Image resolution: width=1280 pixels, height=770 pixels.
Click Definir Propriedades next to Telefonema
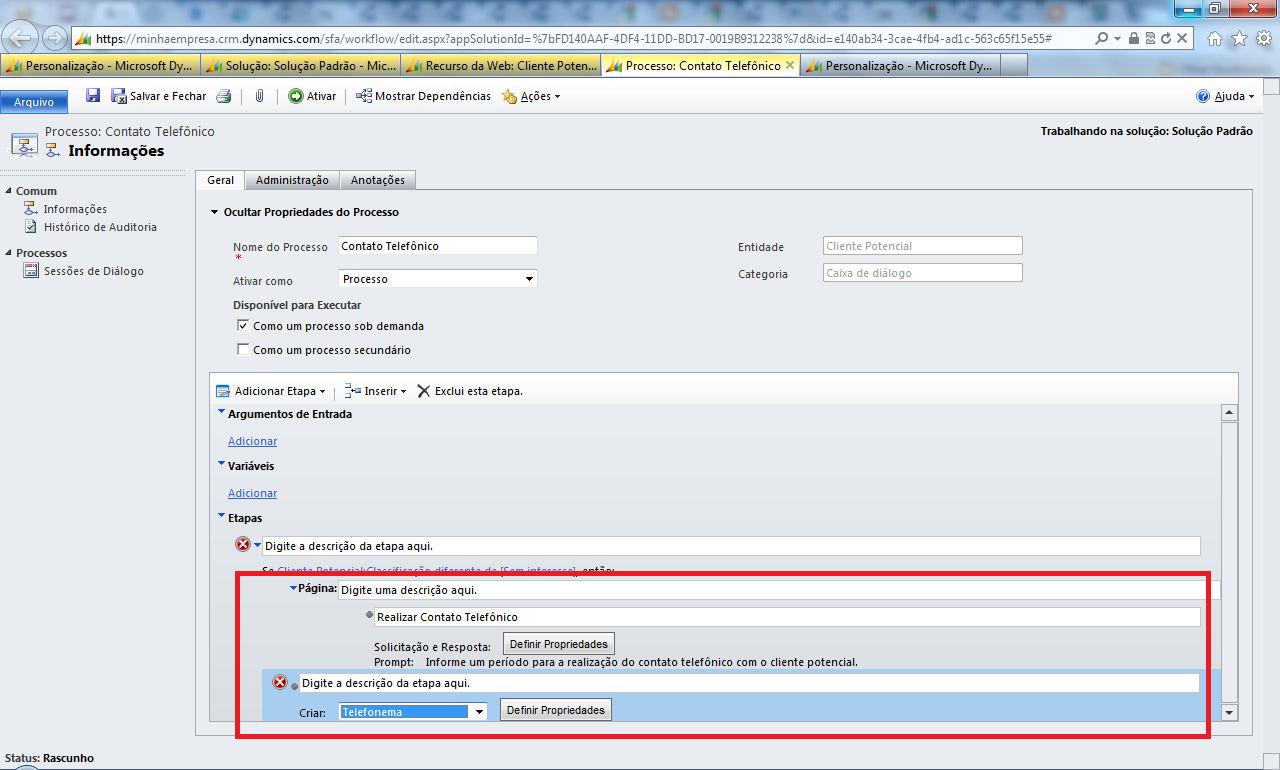(x=555, y=710)
